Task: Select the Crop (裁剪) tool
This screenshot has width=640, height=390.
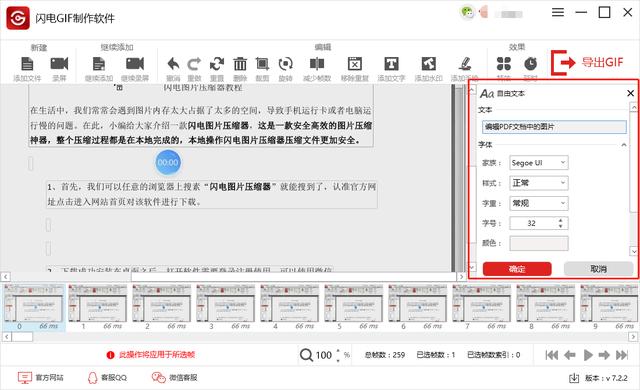Action: pos(262,64)
